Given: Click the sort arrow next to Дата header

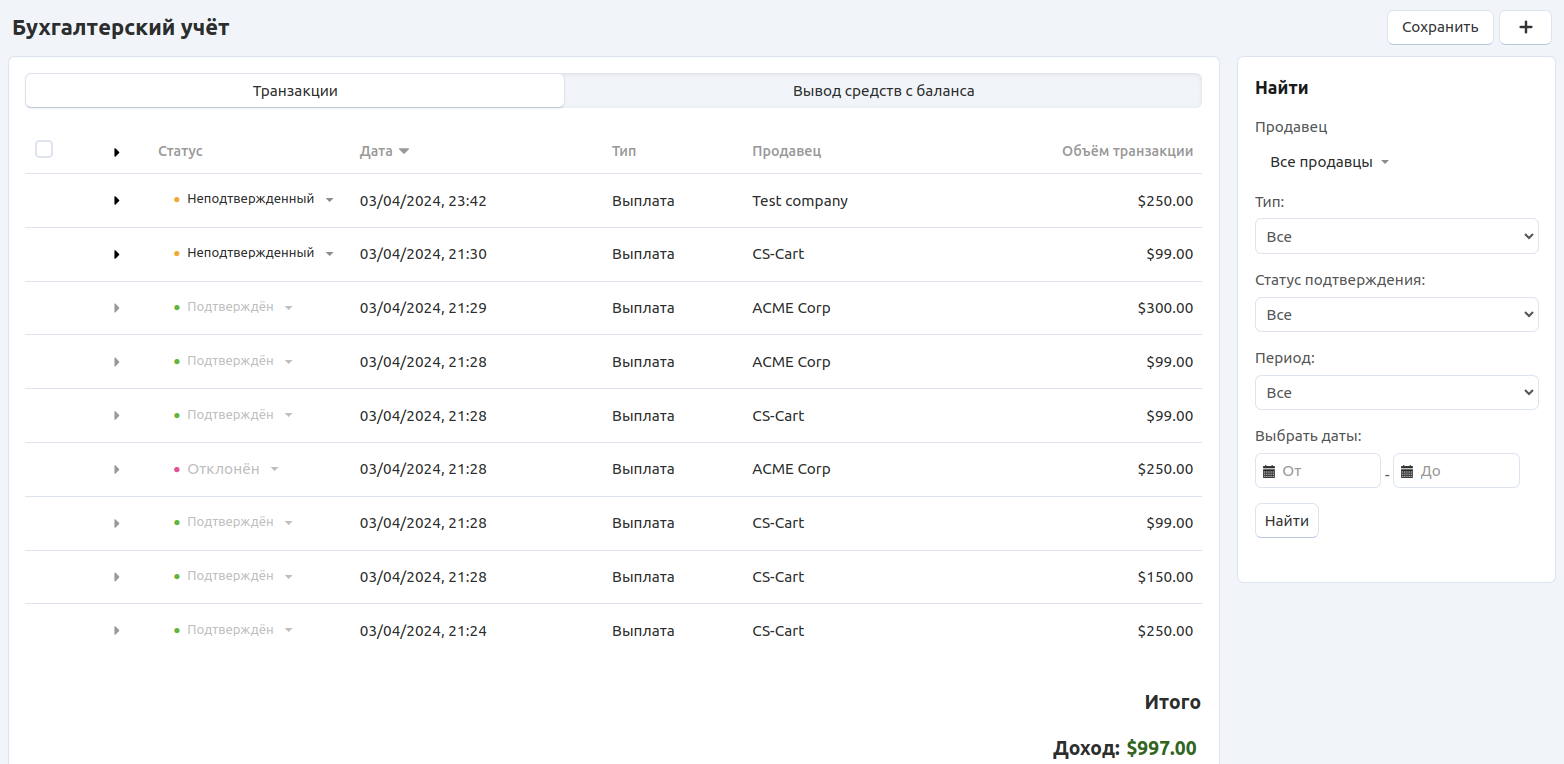Looking at the screenshot, I should 404,152.
